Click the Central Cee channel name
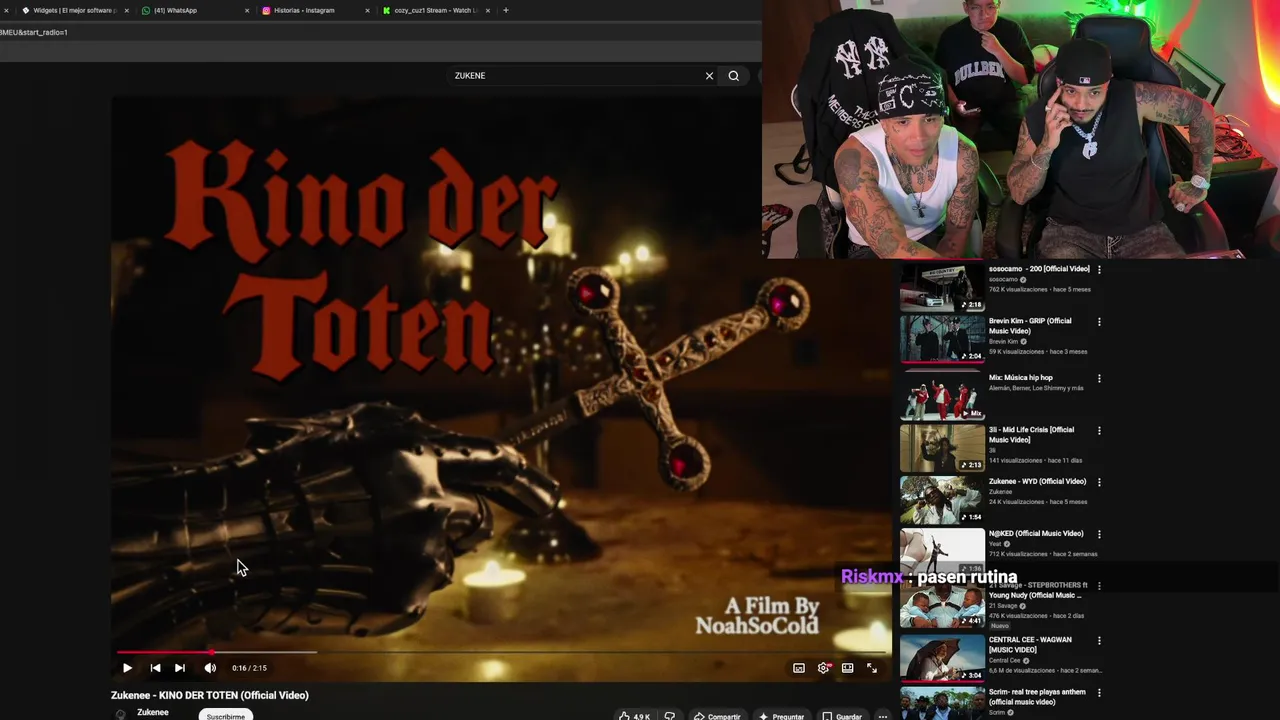1280x720 pixels. [1004, 660]
